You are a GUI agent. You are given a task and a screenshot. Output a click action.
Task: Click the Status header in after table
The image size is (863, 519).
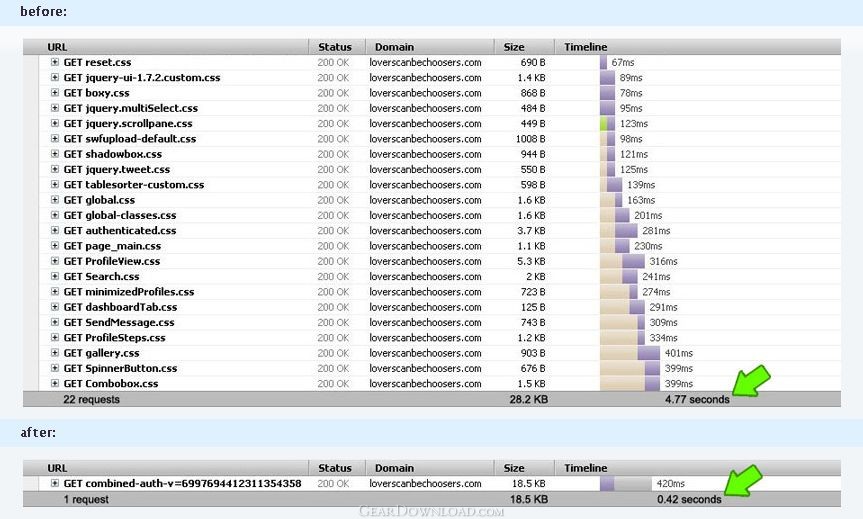pyautogui.click(x=337, y=468)
